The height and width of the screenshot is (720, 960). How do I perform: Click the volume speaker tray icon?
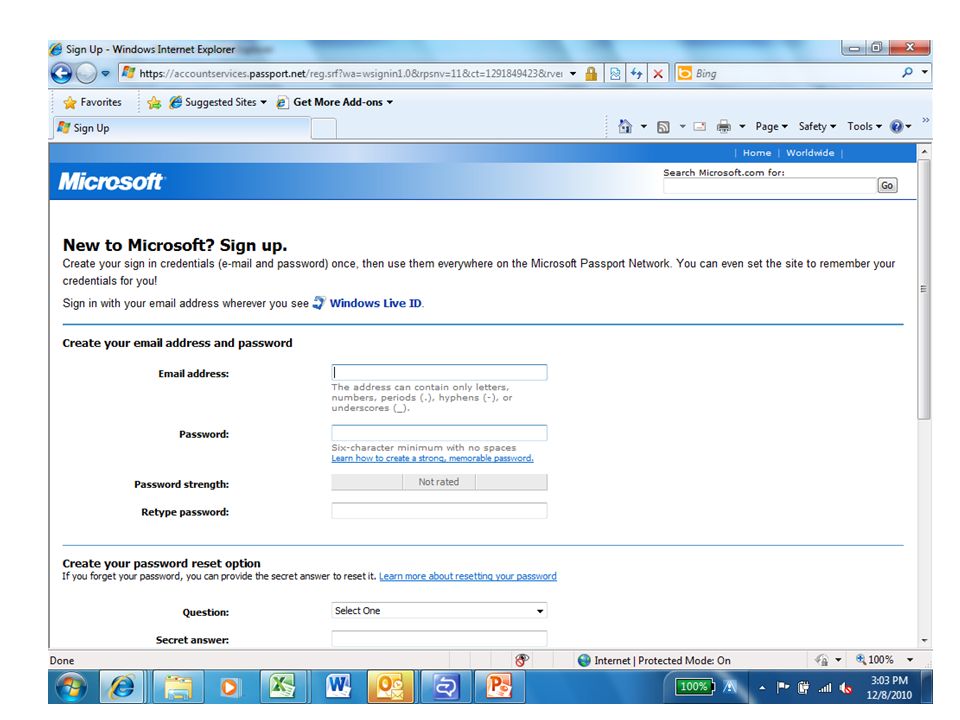(x=847, y=688)
